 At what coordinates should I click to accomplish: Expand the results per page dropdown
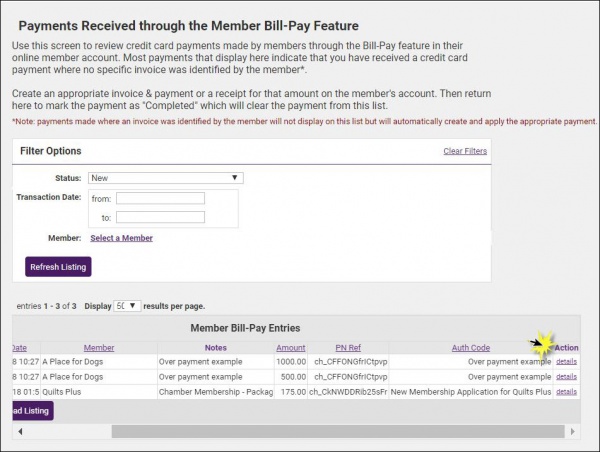(127, 306)
